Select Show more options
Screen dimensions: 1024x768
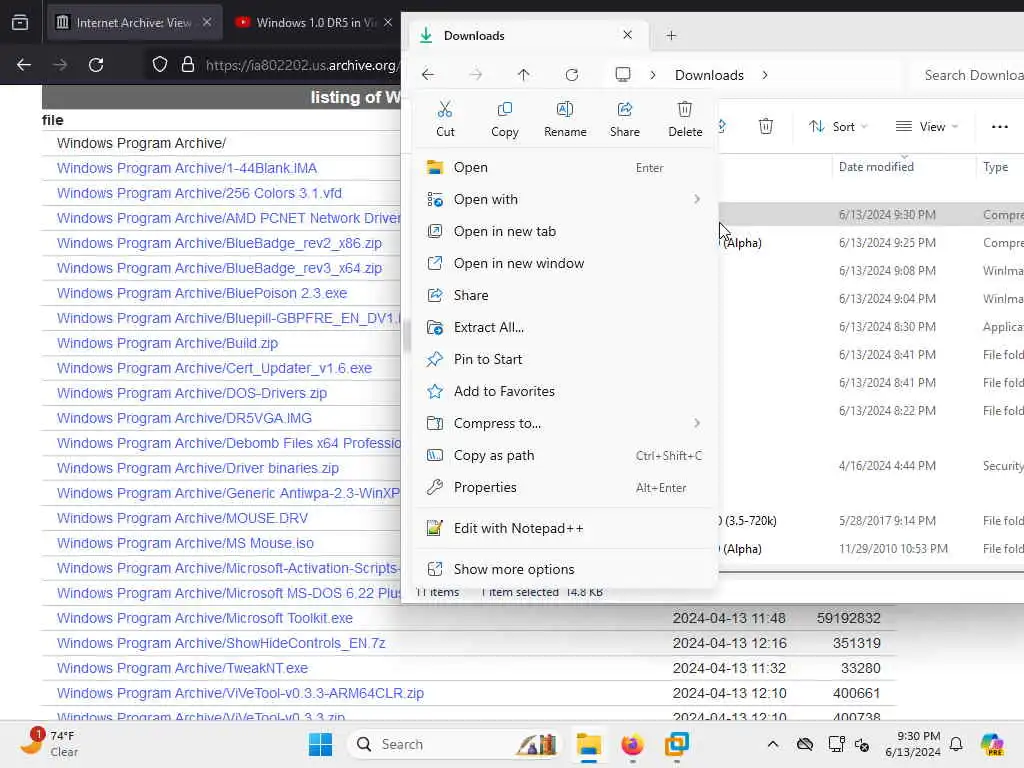click(x=566, y=569)
